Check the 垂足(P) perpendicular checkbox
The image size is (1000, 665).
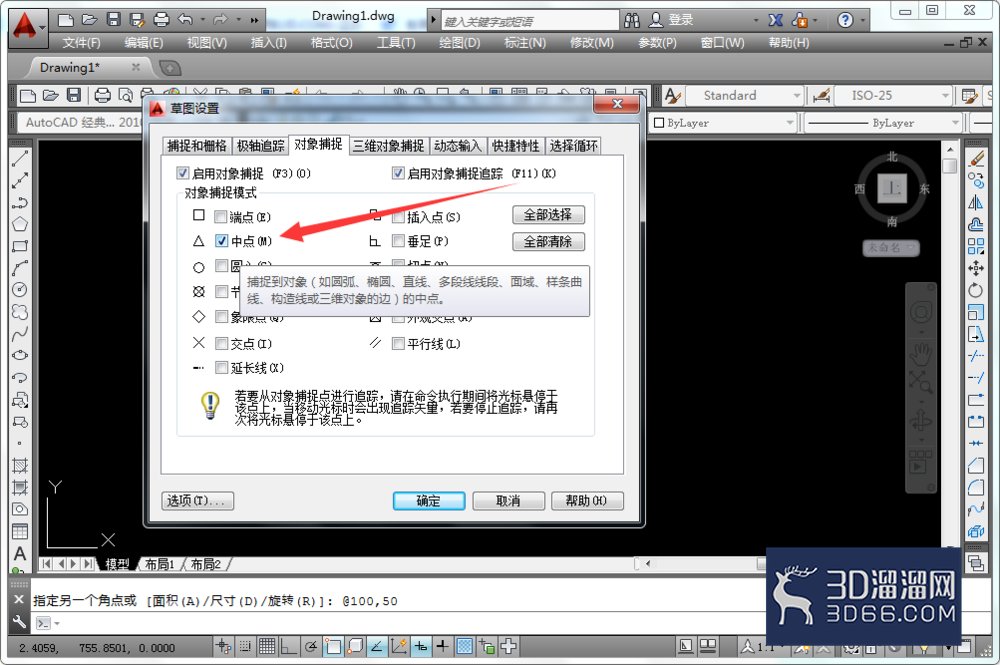tap(398, 240)
